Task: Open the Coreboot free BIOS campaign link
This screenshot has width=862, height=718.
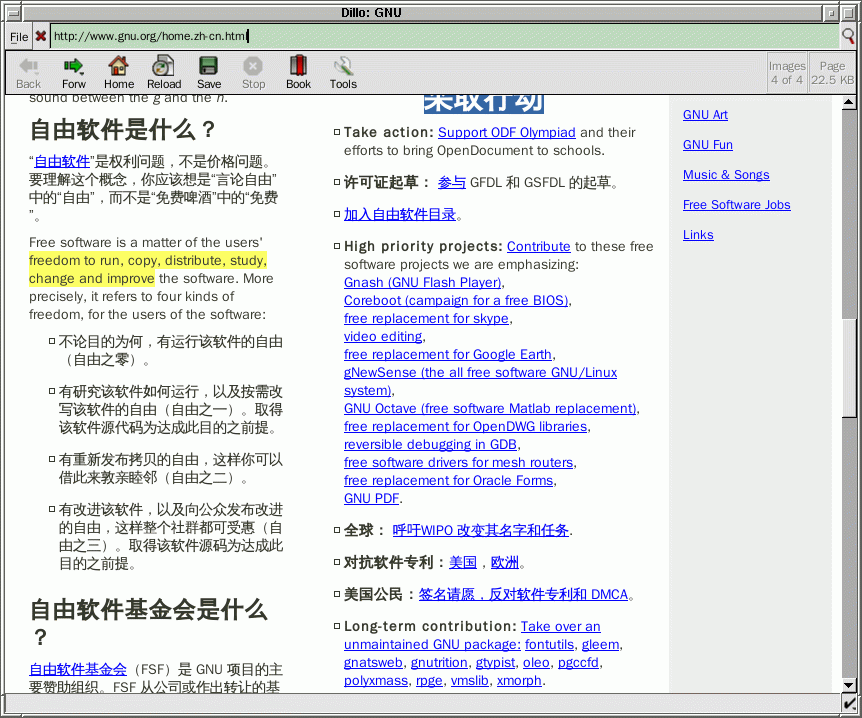Action: click(456, 301)
